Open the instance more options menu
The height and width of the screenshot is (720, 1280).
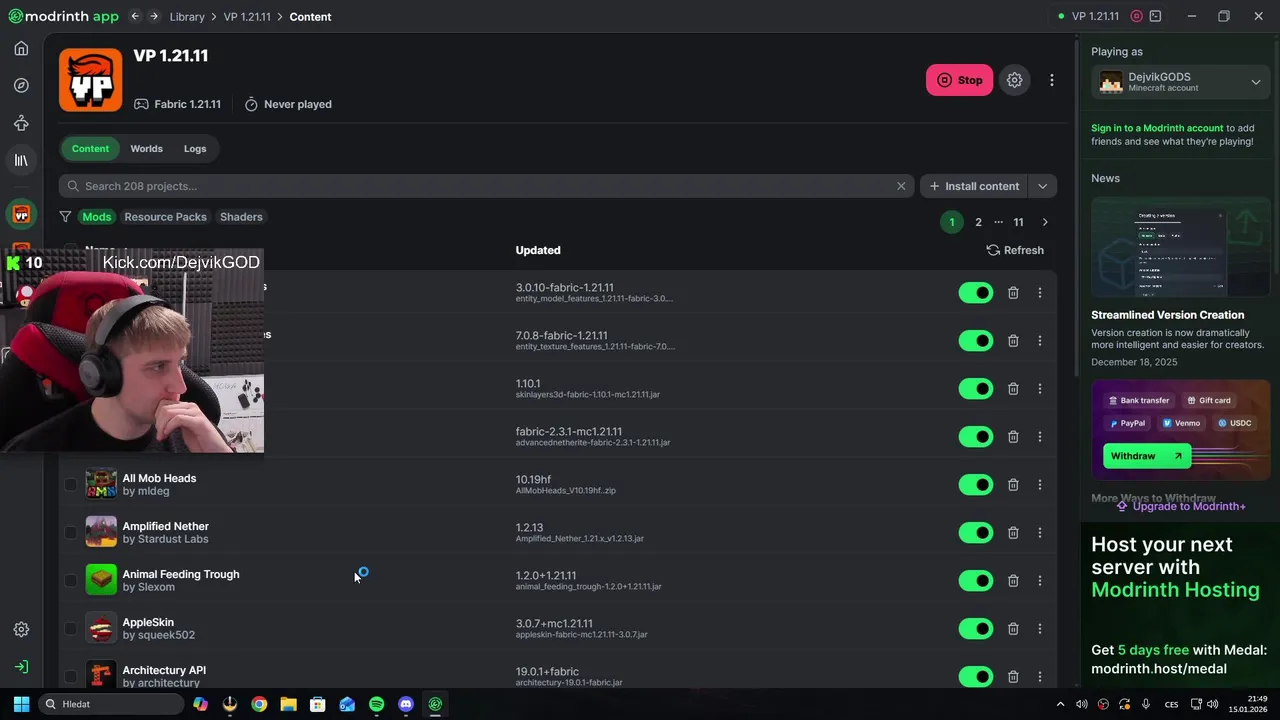click(x=1051, y=80)
